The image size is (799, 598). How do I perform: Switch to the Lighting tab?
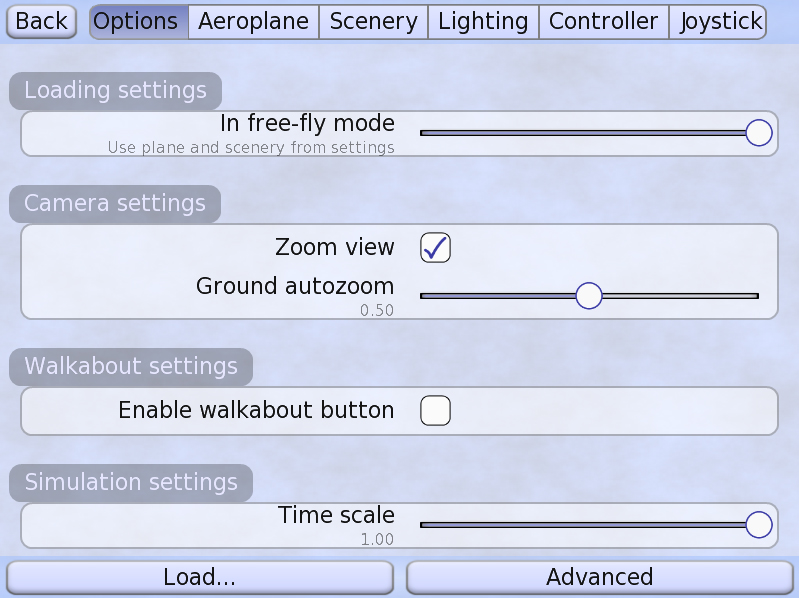(483, 21)
